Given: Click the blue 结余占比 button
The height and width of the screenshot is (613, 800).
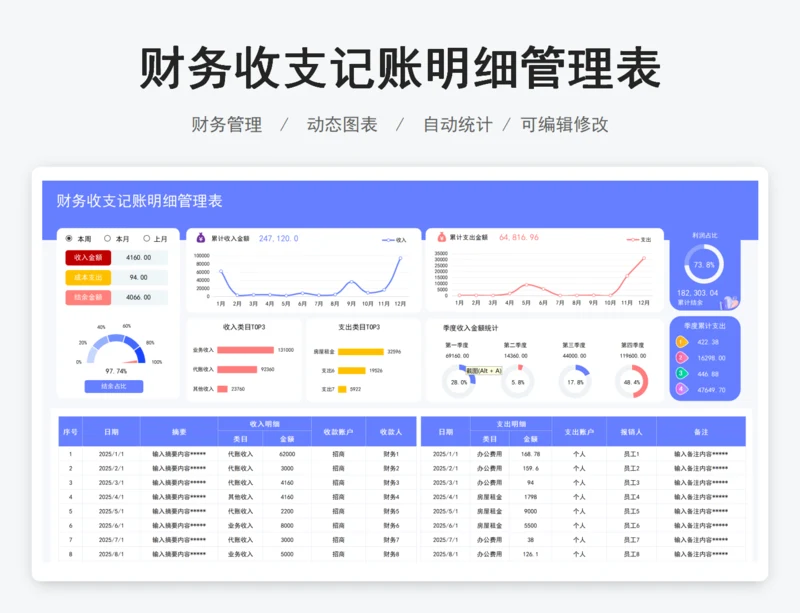Looking at the screenshot, I should [x=114, y=386].
